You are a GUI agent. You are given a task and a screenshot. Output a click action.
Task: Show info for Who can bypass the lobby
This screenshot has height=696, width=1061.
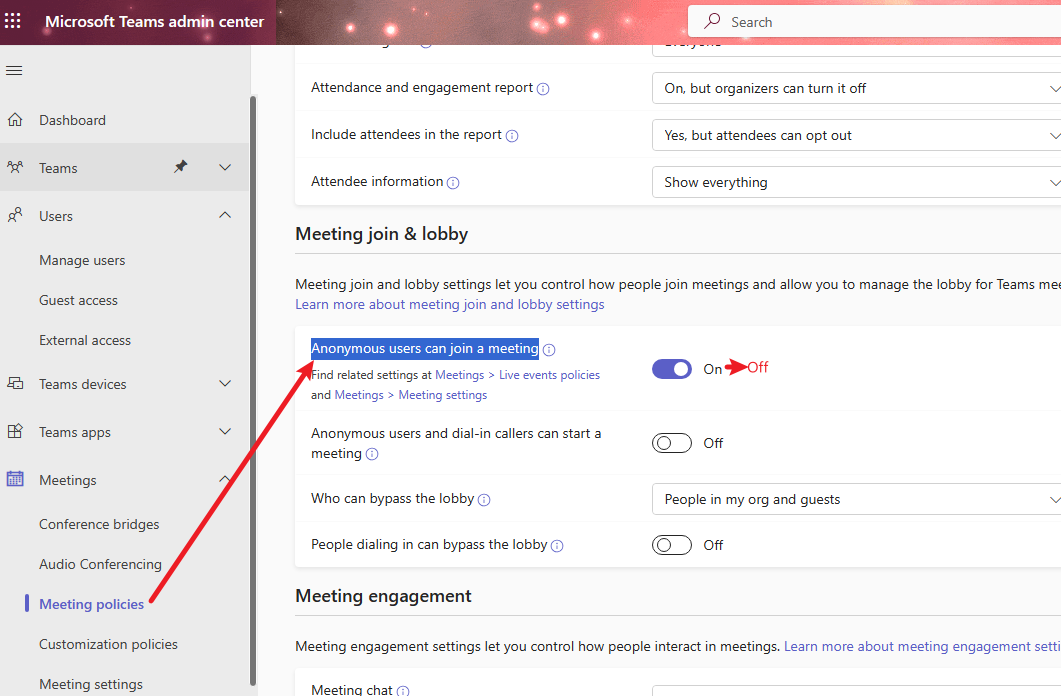point(484,500)
